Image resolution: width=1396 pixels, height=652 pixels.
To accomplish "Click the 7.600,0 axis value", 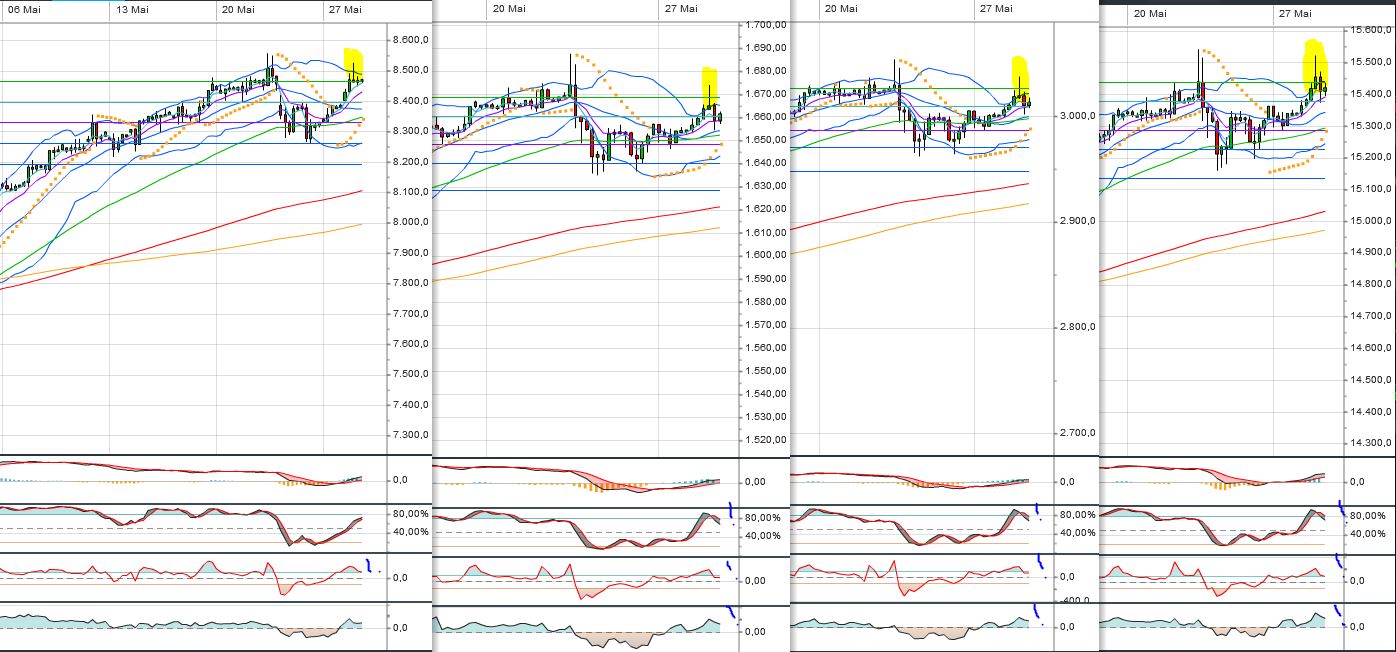I will 412,344.
